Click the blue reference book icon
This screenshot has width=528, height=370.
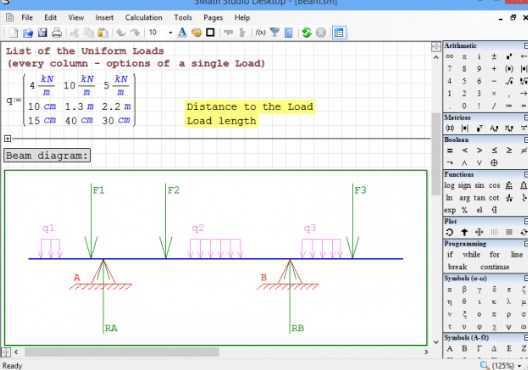tap(289, 33)
